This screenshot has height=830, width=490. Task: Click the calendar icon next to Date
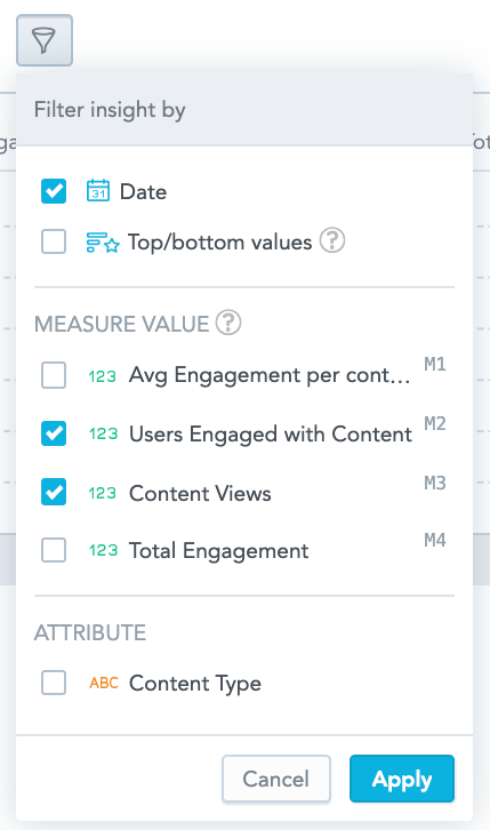pos(98,191)
